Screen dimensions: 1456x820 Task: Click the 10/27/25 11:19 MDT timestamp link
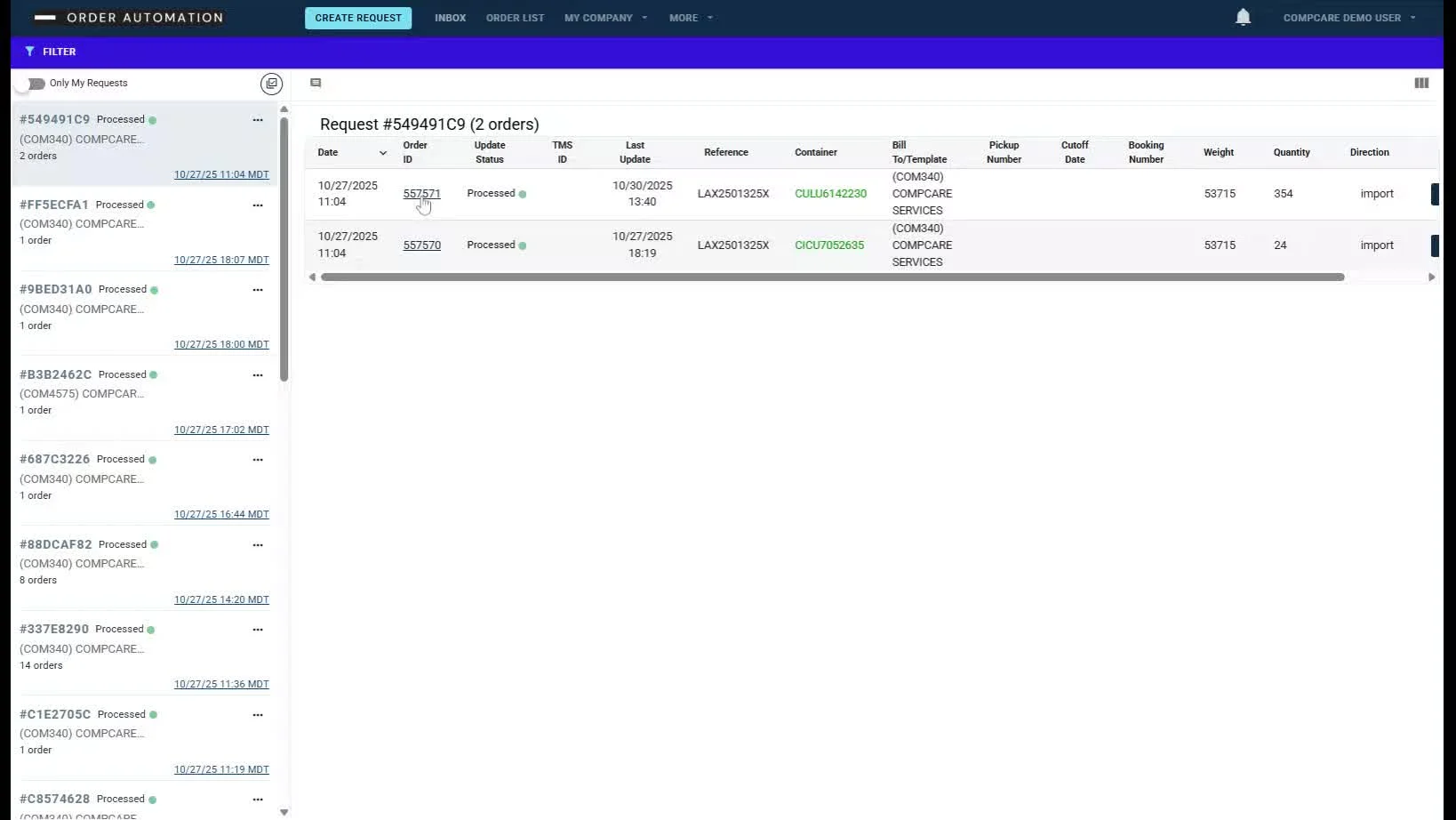(221, 770)
